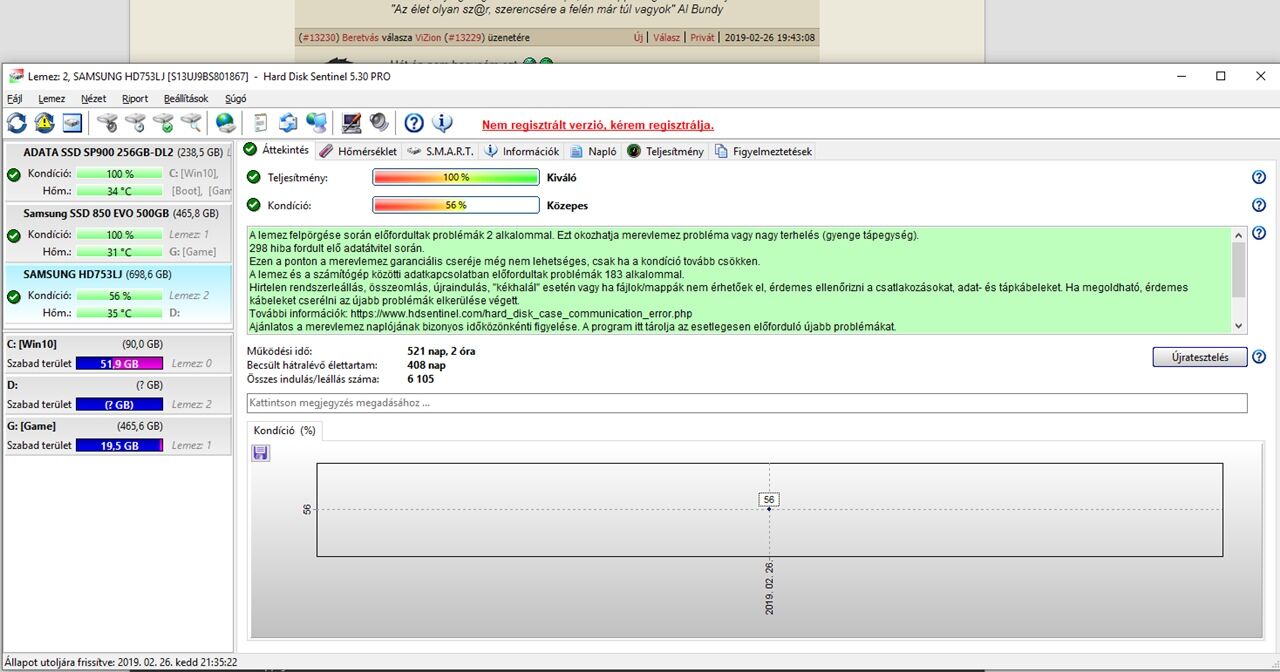Select the D: partition entry
The image size is (1280, 672).
click(x=118, y=395)
